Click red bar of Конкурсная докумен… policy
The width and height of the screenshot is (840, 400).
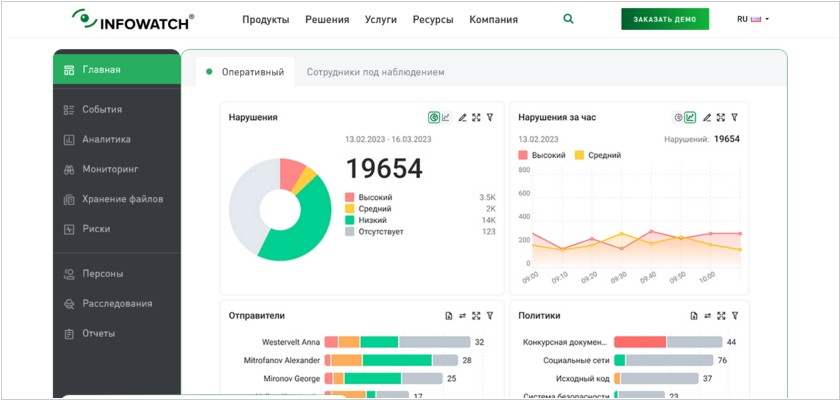point(640,342)
